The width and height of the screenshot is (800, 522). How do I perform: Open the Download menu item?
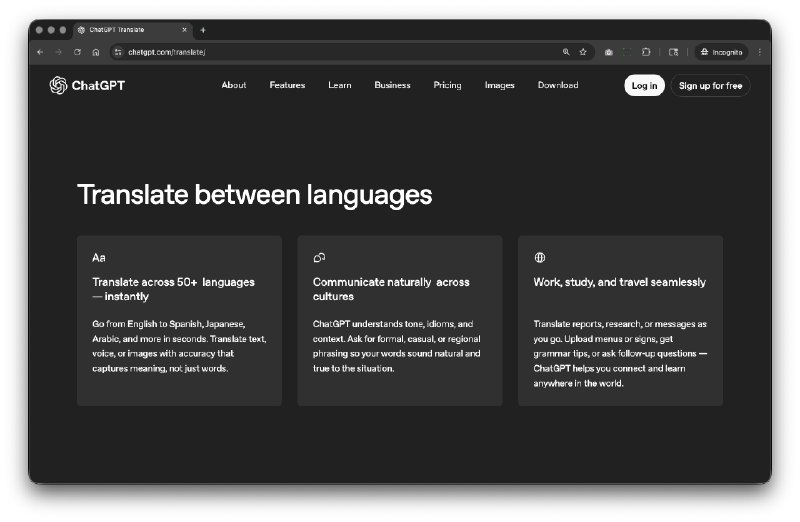558,85
